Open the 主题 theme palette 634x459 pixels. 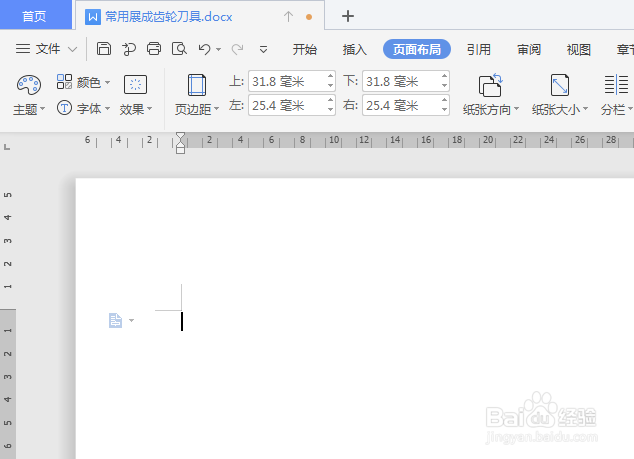coord(29,95)
